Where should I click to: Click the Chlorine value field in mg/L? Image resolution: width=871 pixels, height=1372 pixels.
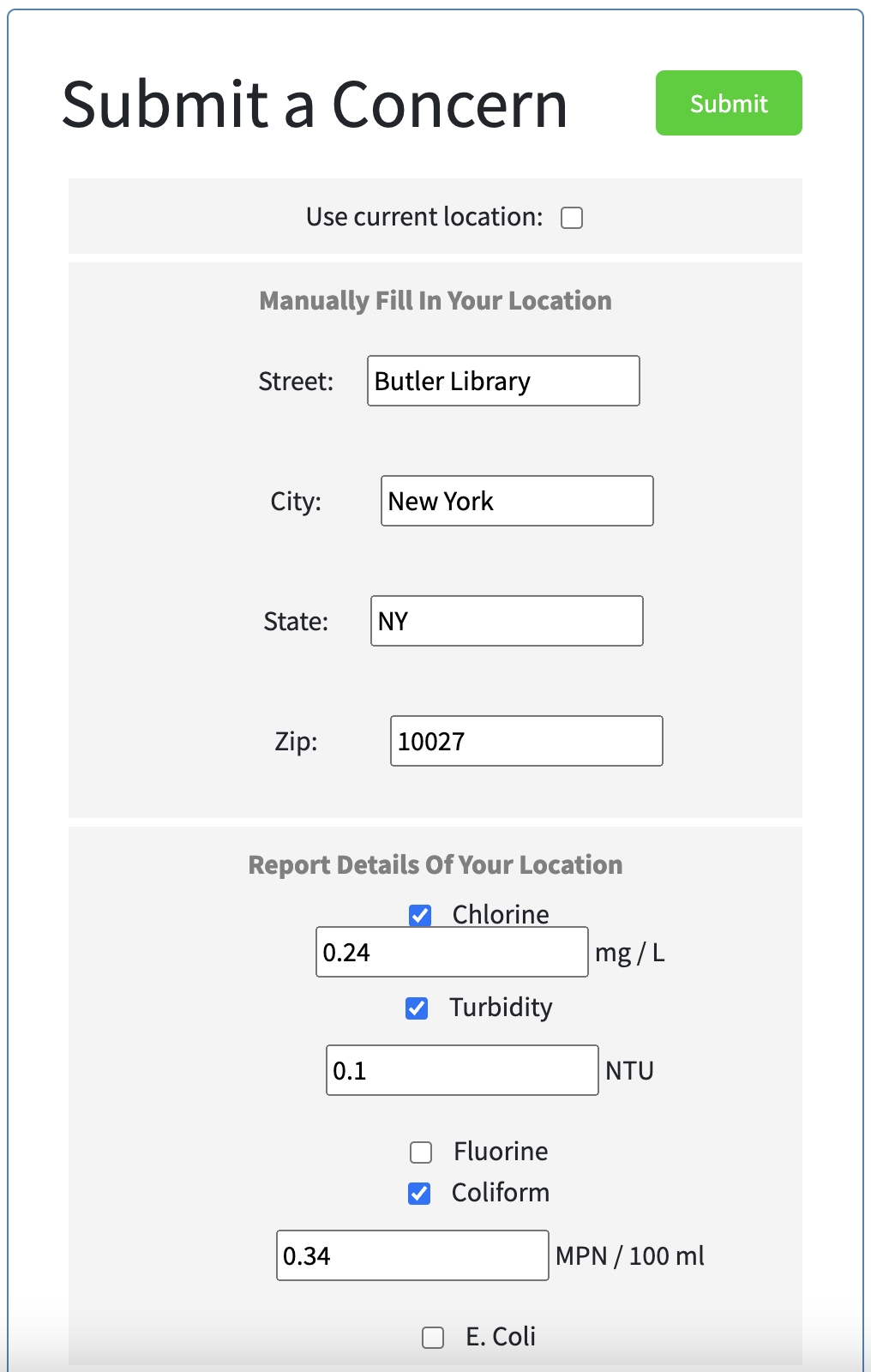pos(452,952)
